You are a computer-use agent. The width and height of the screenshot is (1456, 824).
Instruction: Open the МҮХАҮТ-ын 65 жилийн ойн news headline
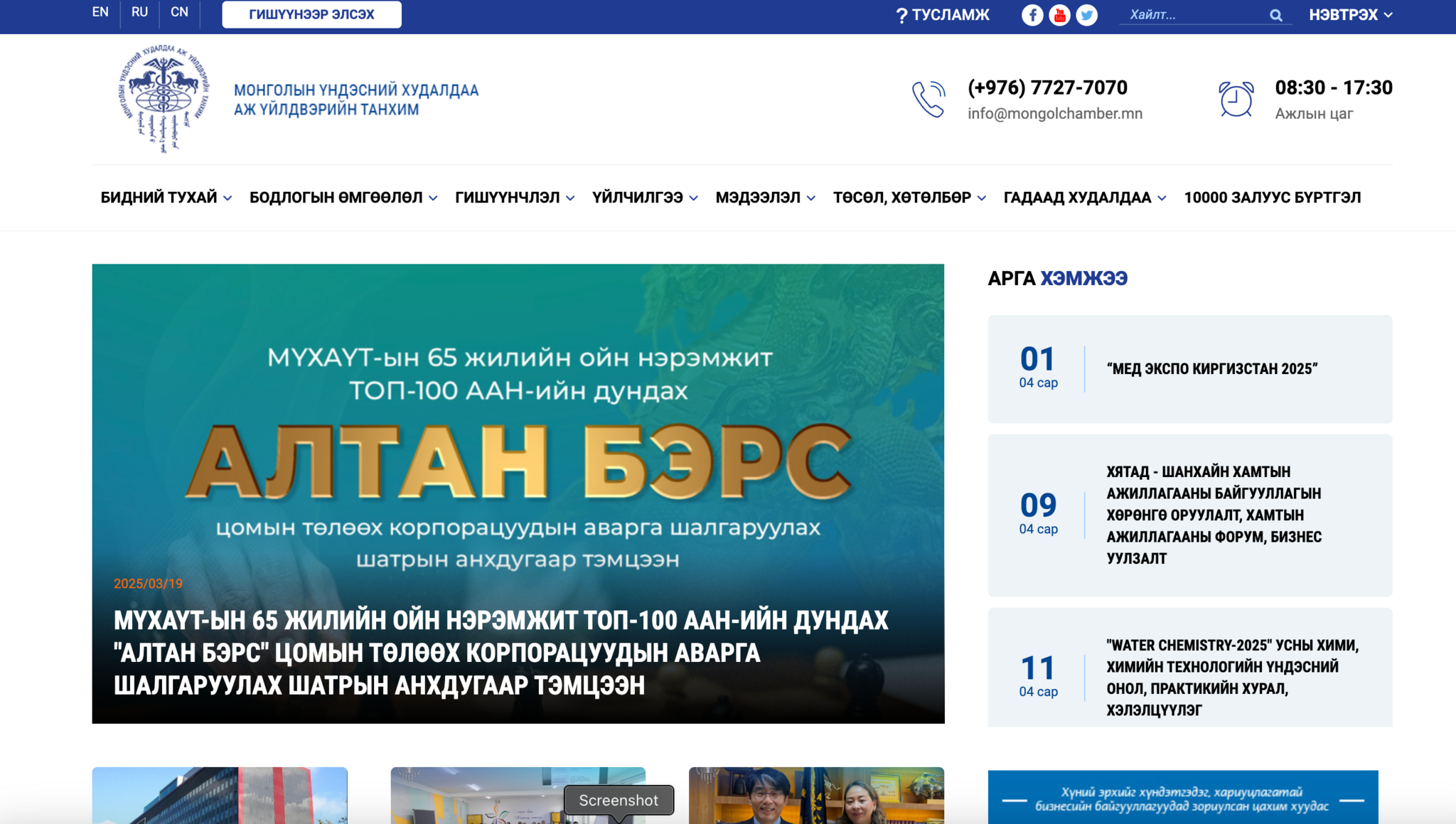(x=501, y=653)
